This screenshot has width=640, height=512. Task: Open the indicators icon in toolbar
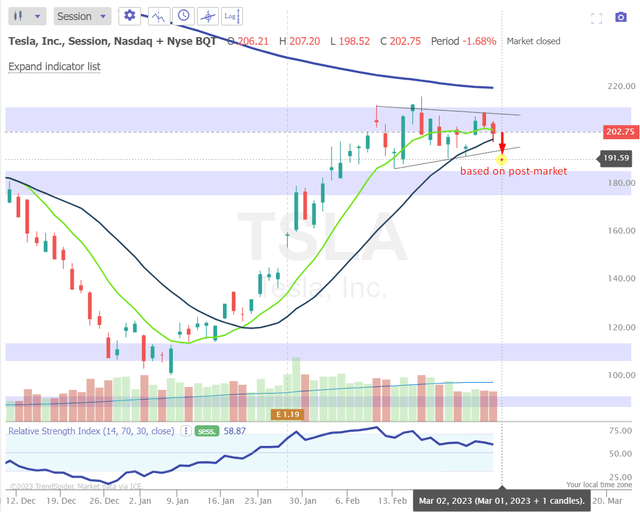click(x=158, y=16)
